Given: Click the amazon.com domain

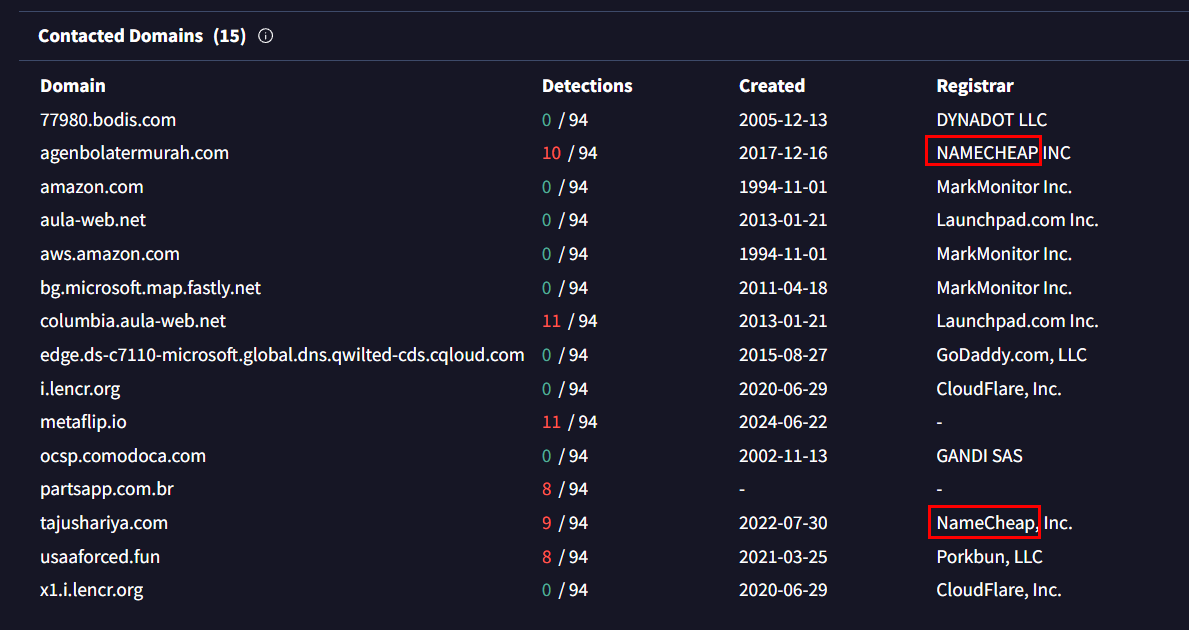Looking at the screenshot, I should coord(92,187).
